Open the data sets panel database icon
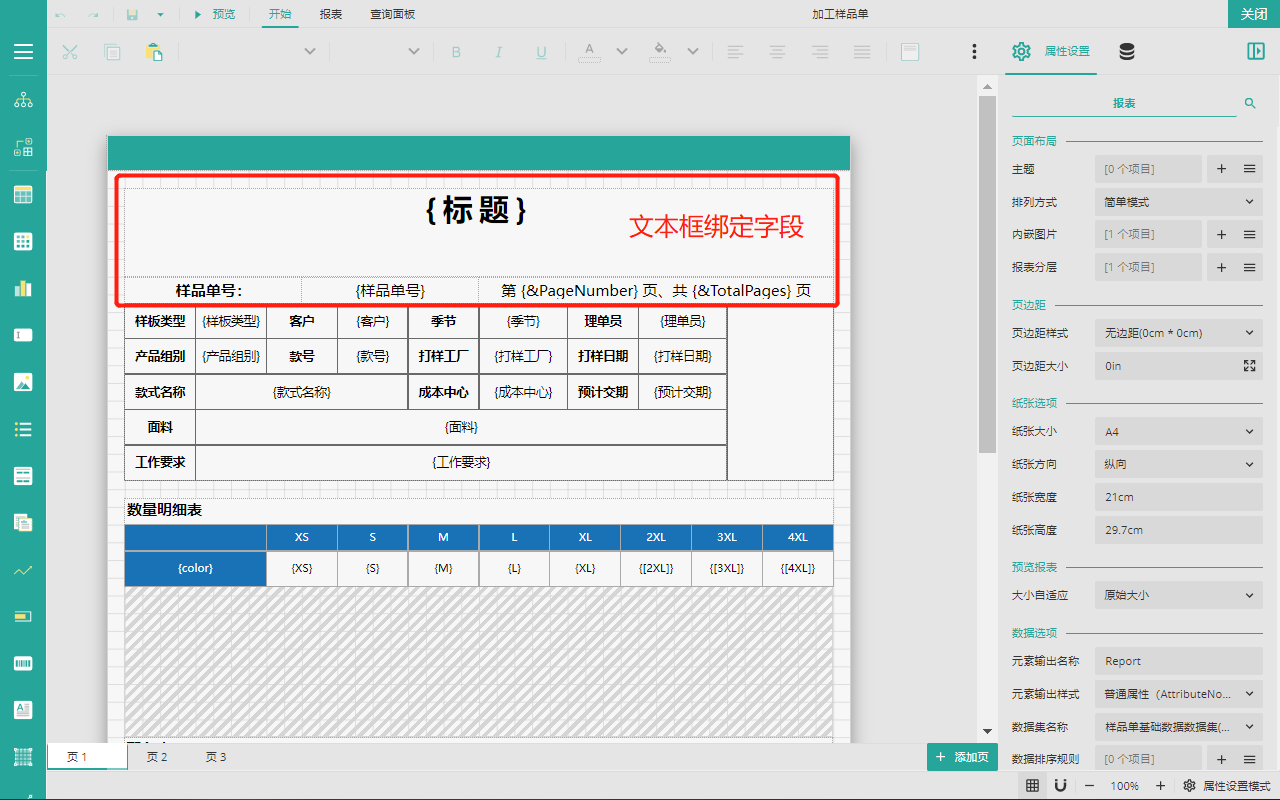This screenshot has width=1280, height=800. pos(1126,52)
